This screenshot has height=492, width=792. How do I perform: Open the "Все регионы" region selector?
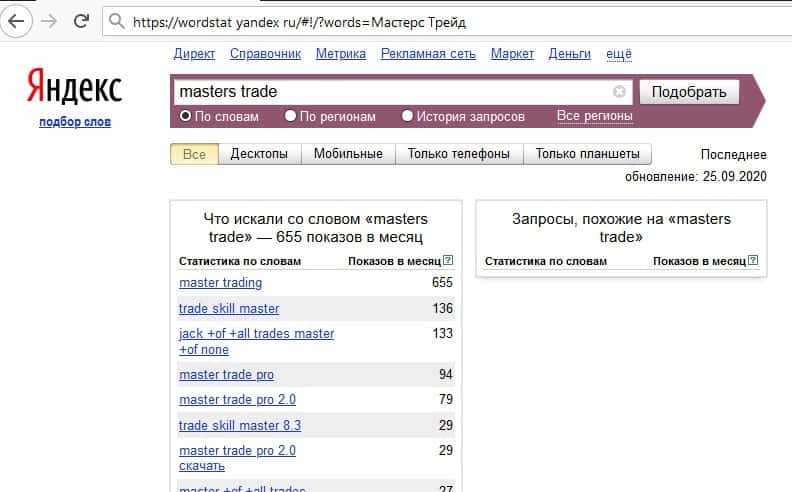click(594, 116)
